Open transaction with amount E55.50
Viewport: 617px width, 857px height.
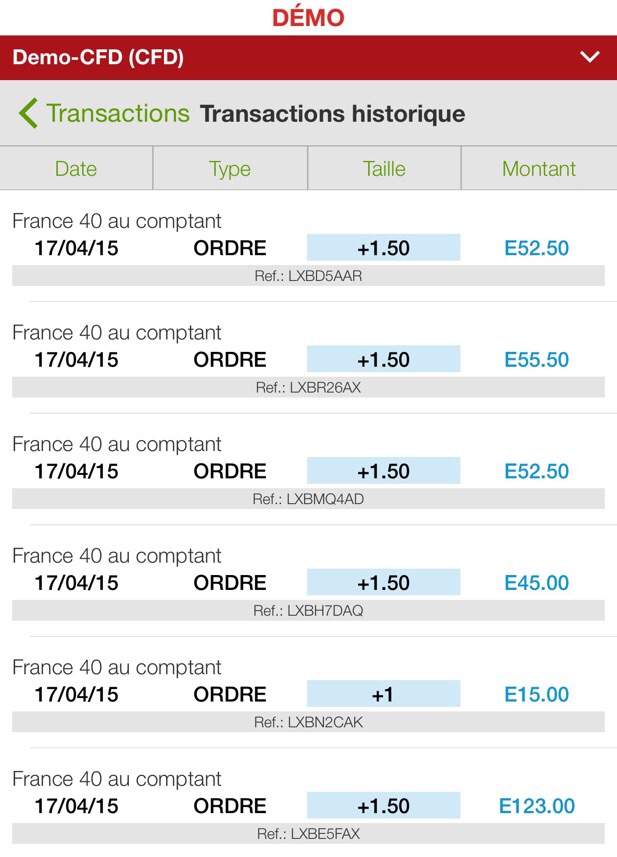(537, 360)
